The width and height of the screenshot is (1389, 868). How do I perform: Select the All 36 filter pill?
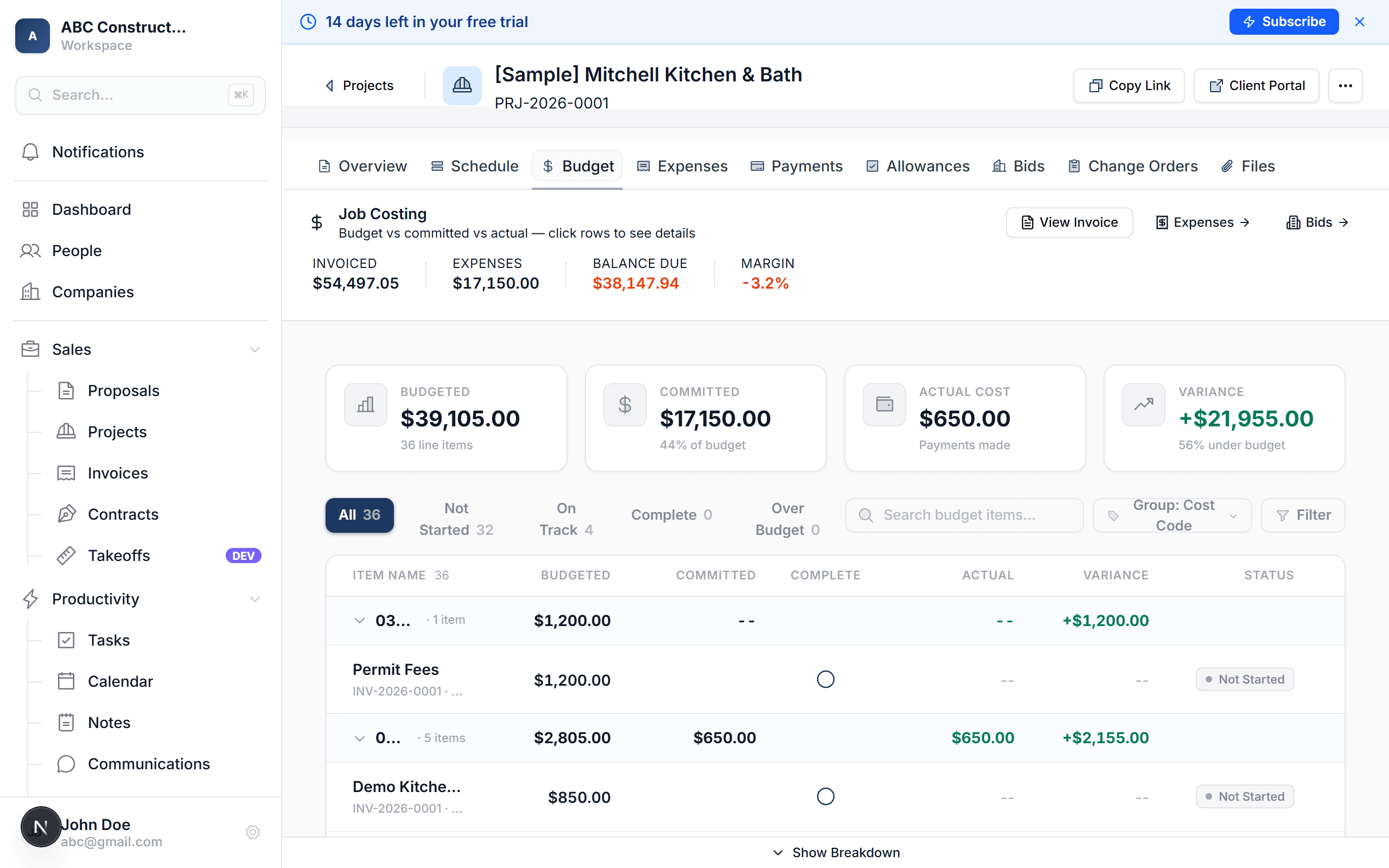coord(359,514)
